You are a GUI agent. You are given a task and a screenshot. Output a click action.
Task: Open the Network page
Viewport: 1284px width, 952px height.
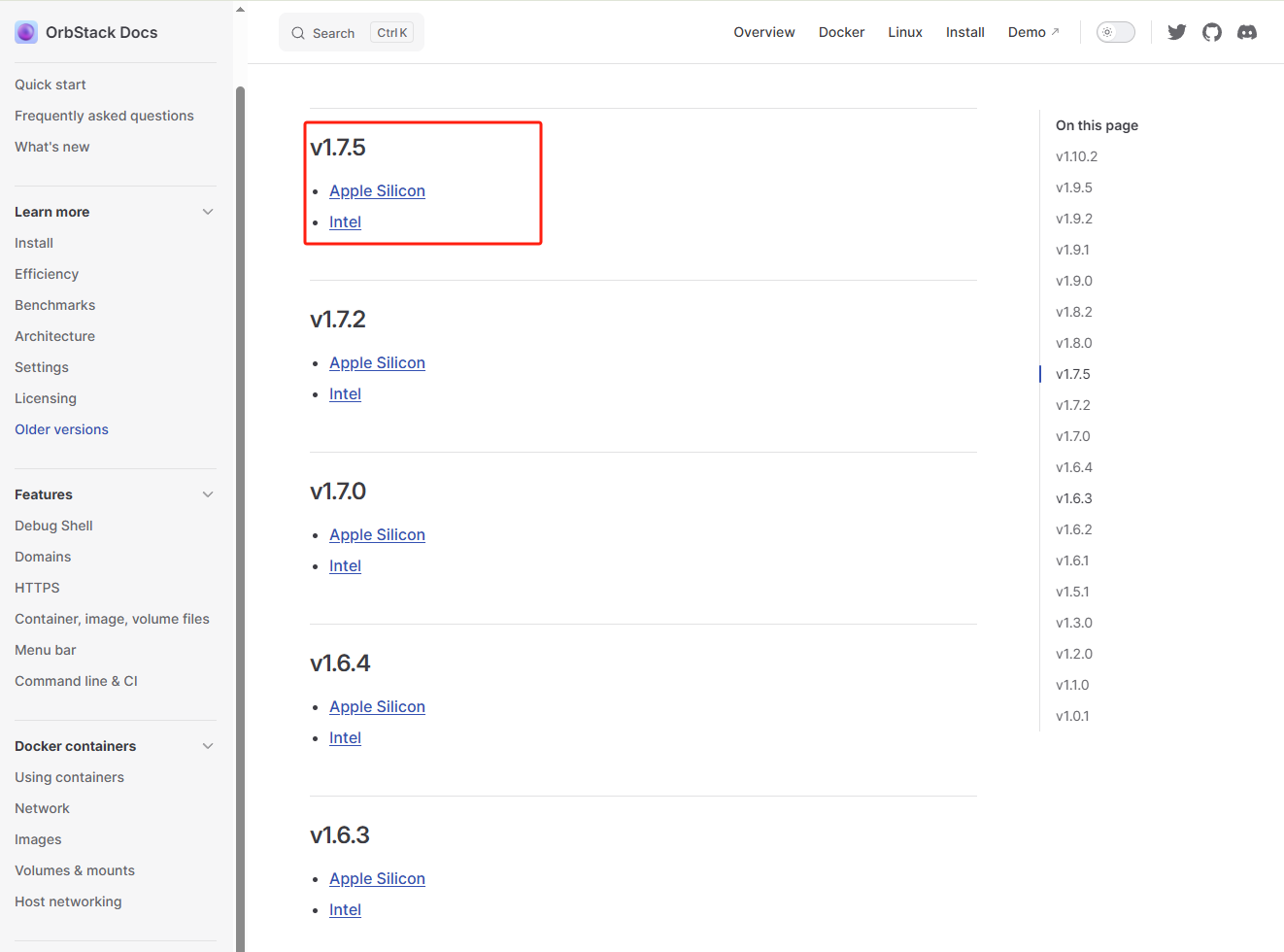[42, 808]
